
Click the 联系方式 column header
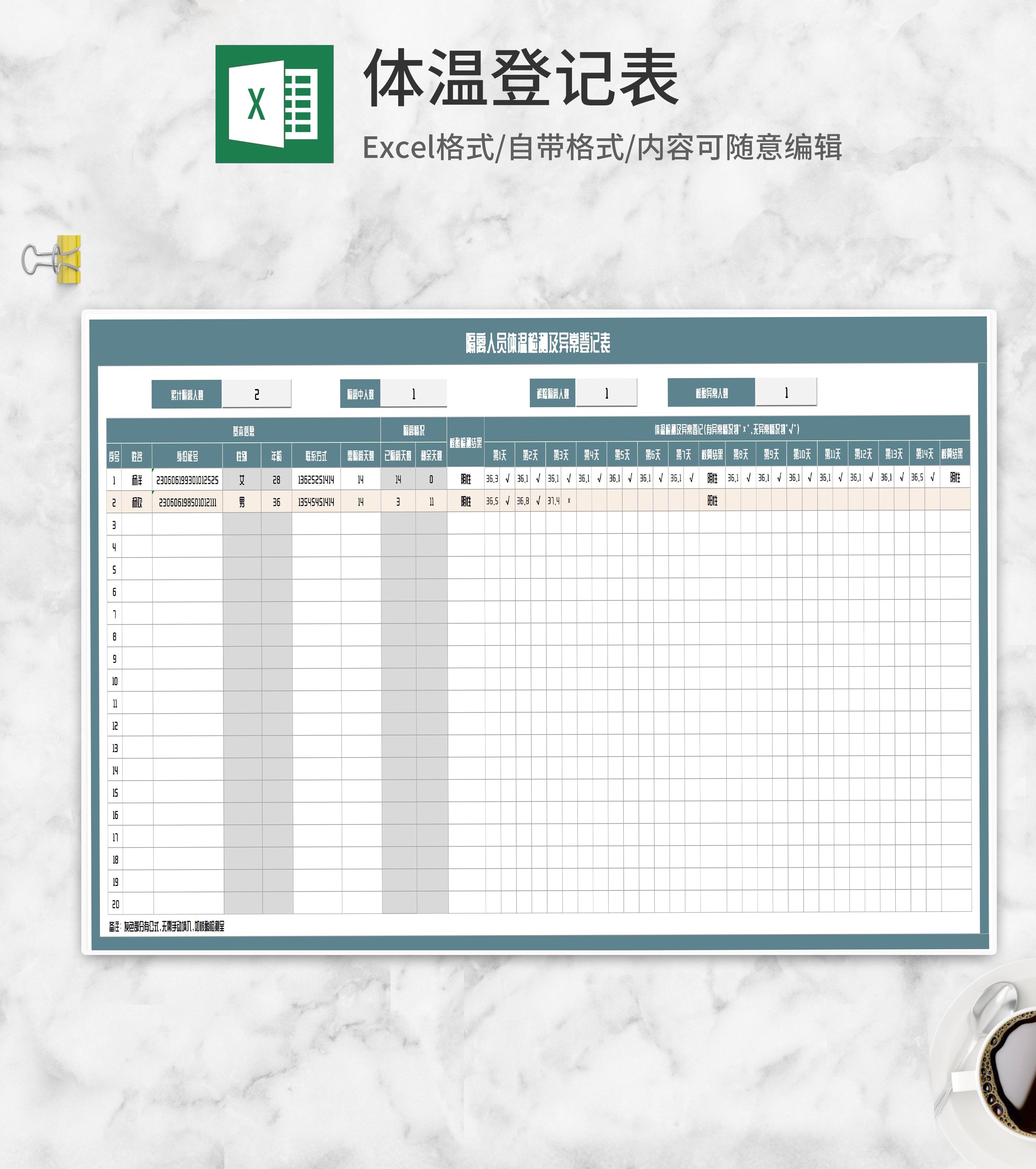[x=316, y=456]
